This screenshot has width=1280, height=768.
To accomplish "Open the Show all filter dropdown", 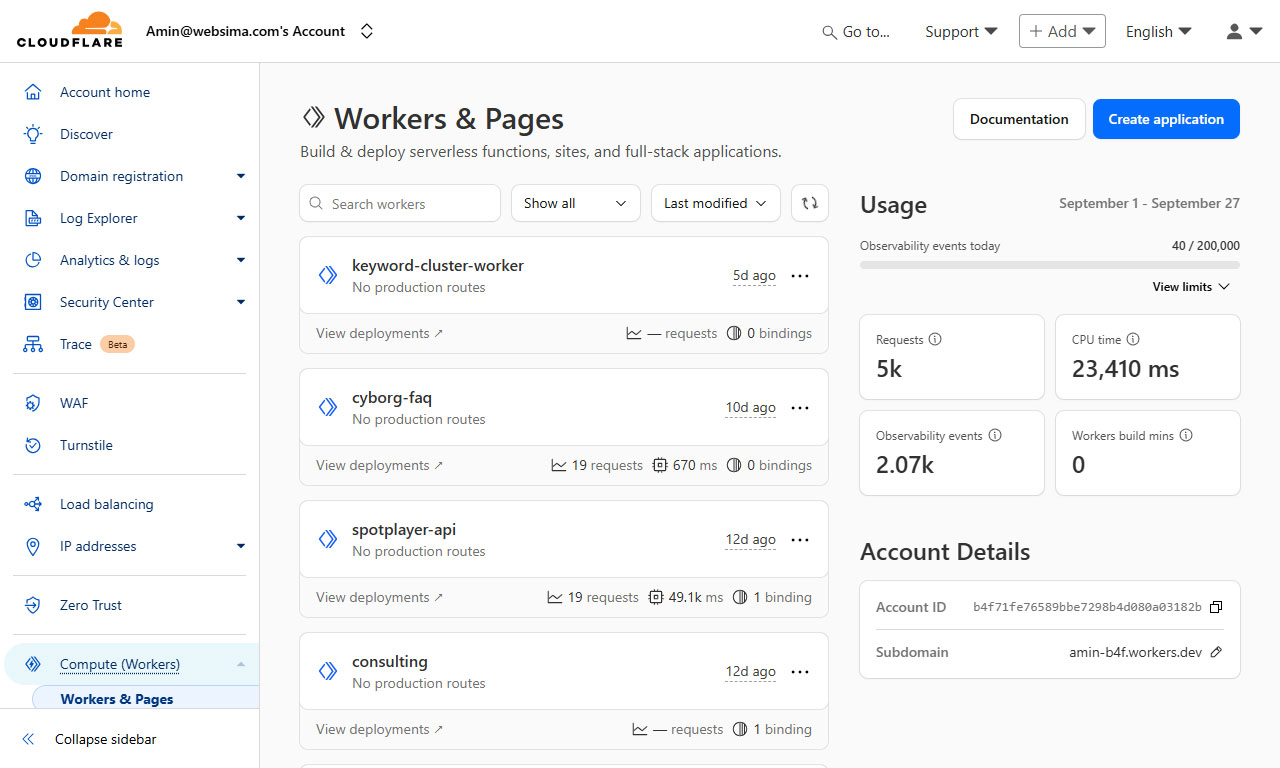I will click(575, 203).
